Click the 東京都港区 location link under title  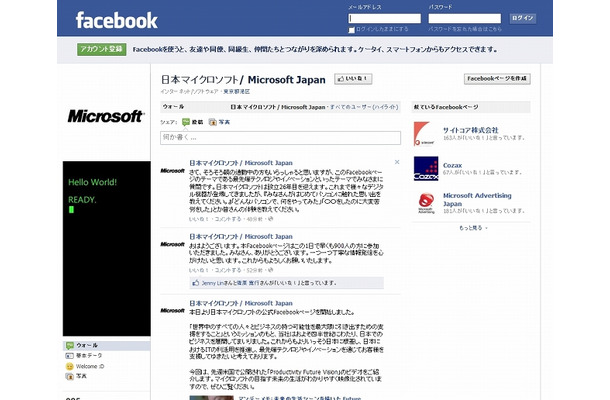[237, 92]
